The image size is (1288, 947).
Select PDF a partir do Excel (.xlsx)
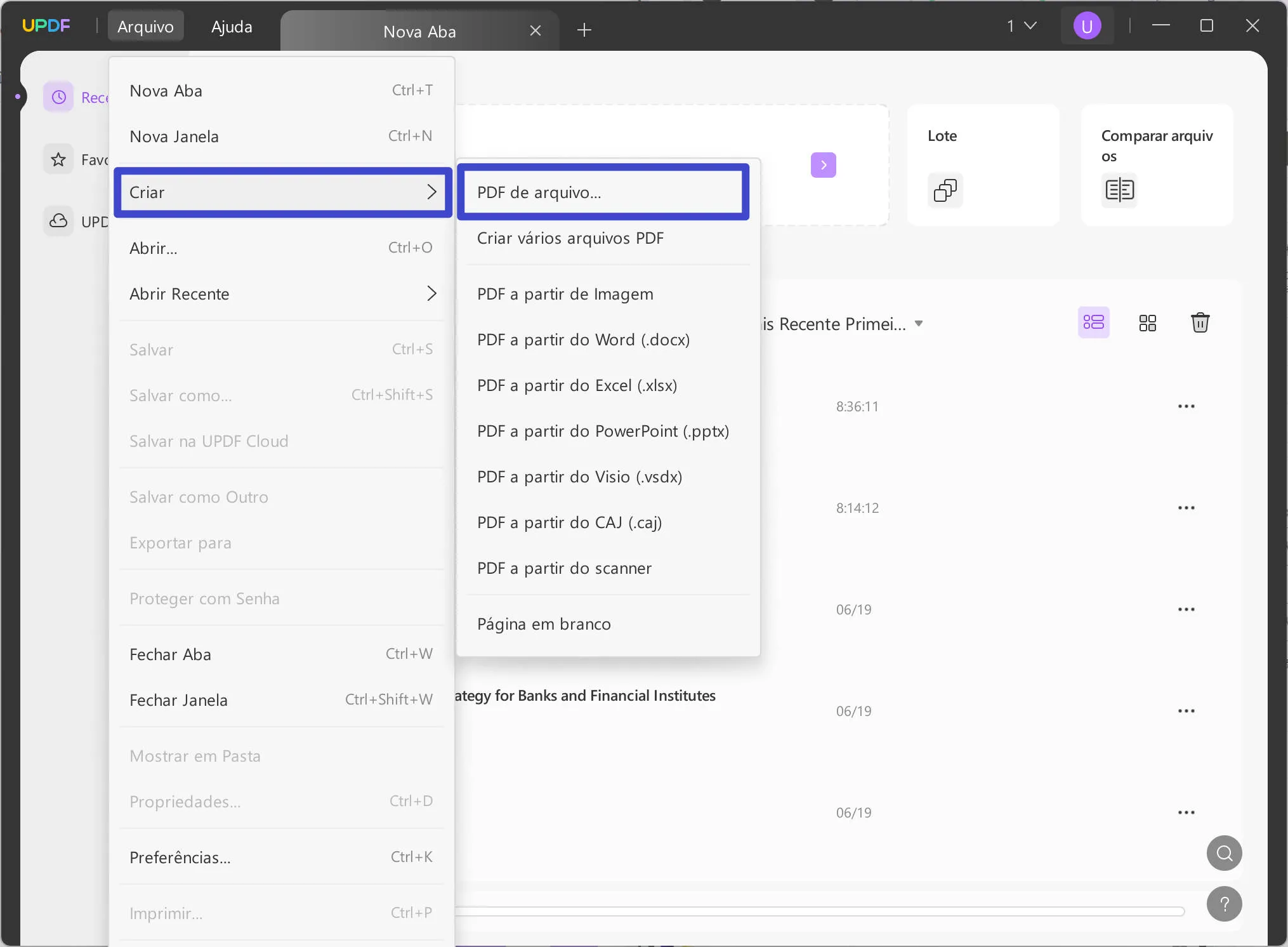pos(608,385)
